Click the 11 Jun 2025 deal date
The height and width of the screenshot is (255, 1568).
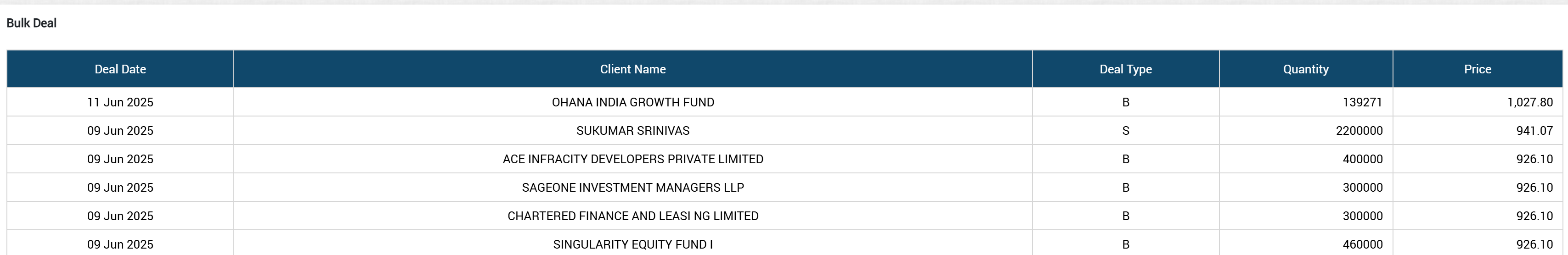pyautogui.click(x=120, y=102)
